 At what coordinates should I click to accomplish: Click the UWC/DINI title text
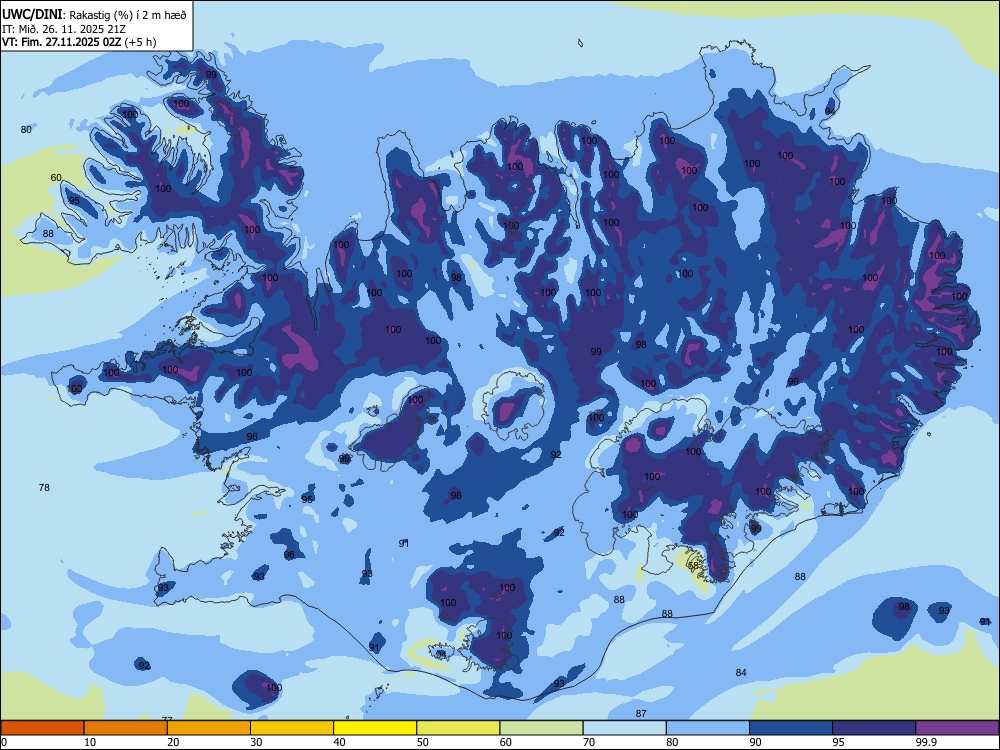(32, 14)
